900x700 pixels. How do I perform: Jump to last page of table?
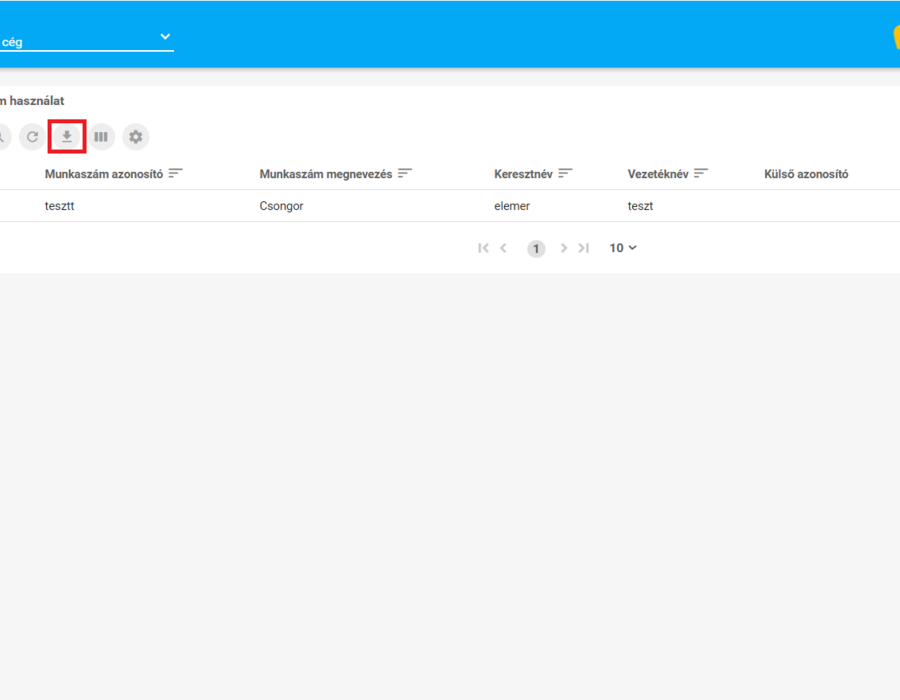584,248
